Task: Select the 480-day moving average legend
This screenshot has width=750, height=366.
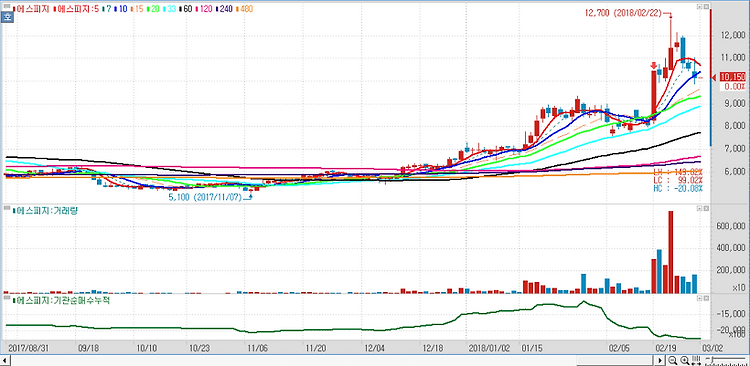Action: coord(244,9)
